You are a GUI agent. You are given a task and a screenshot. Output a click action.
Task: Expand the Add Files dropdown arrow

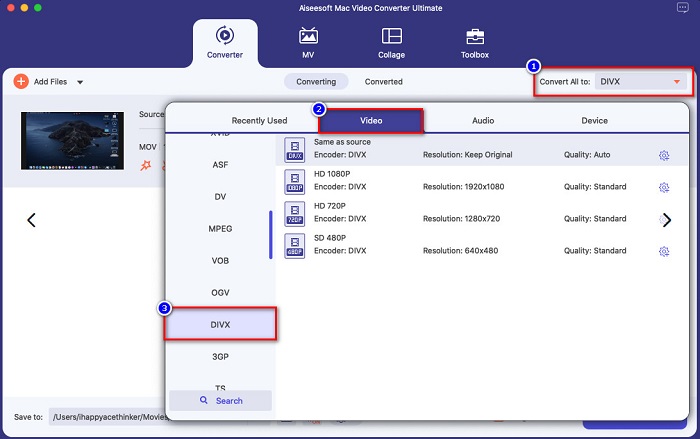pyautogui.click(x=80, y=82)
